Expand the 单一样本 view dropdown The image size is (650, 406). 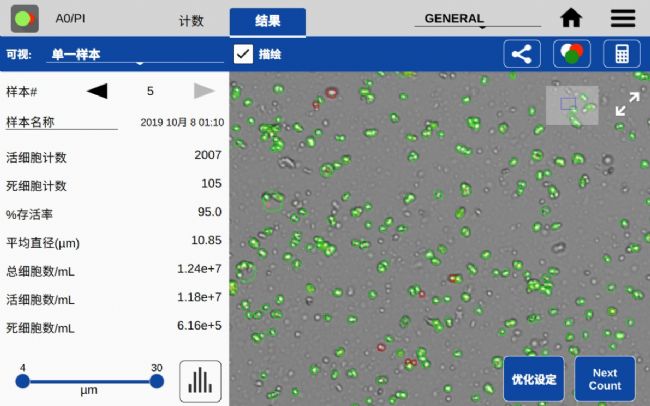pos(138,56)
